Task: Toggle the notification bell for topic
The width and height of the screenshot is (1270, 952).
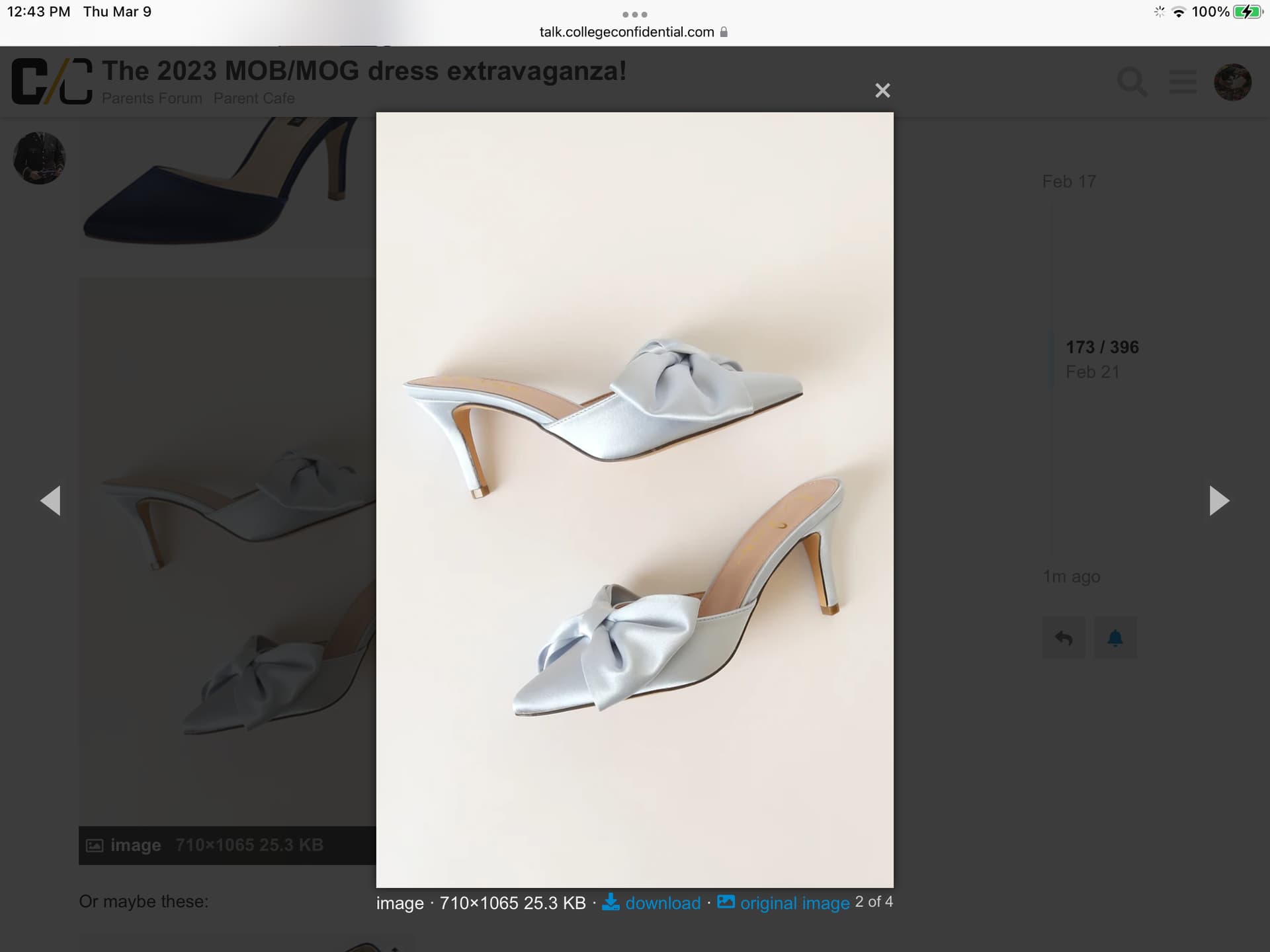Action: click(x=1115, y=638)
